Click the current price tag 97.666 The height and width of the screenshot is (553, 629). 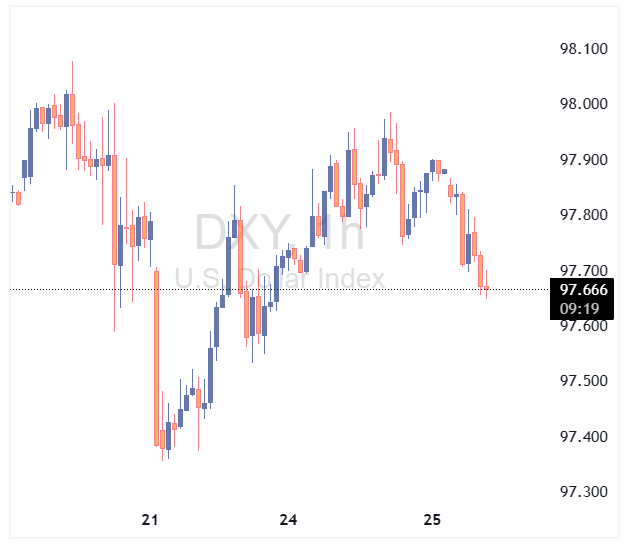click(581, 290)
